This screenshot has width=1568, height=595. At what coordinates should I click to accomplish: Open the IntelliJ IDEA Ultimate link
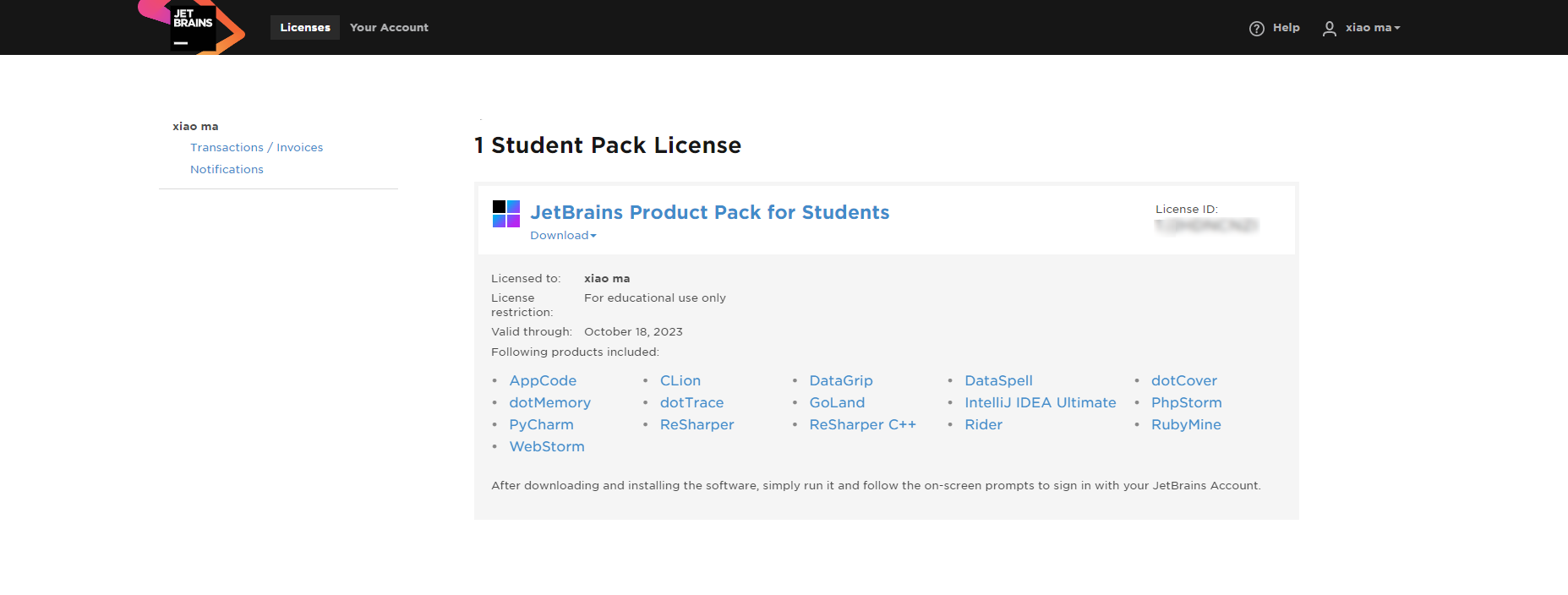(1041, 402)
